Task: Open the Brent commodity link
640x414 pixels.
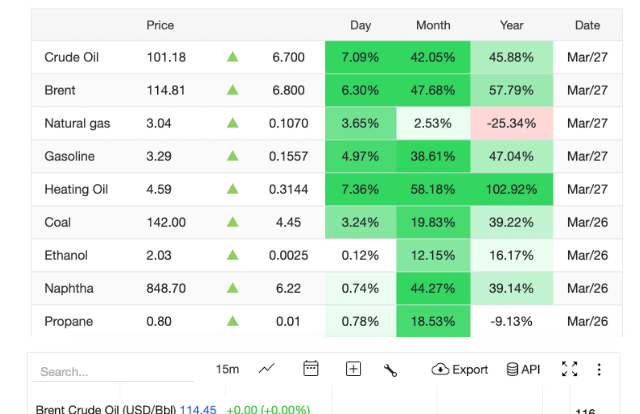Action: point(60,90)
